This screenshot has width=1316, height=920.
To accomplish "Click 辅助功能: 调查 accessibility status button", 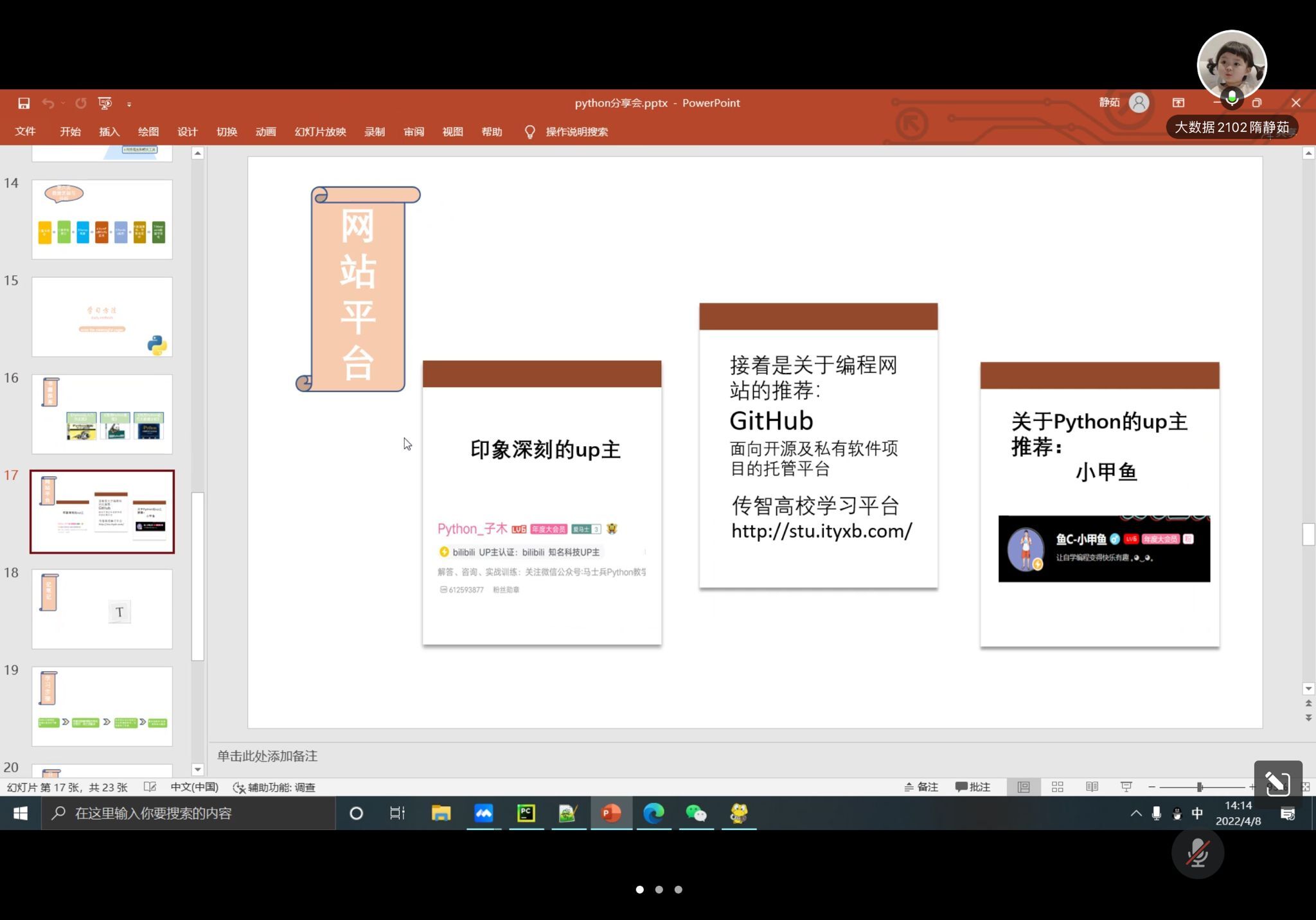I will [x=274, y=787].
